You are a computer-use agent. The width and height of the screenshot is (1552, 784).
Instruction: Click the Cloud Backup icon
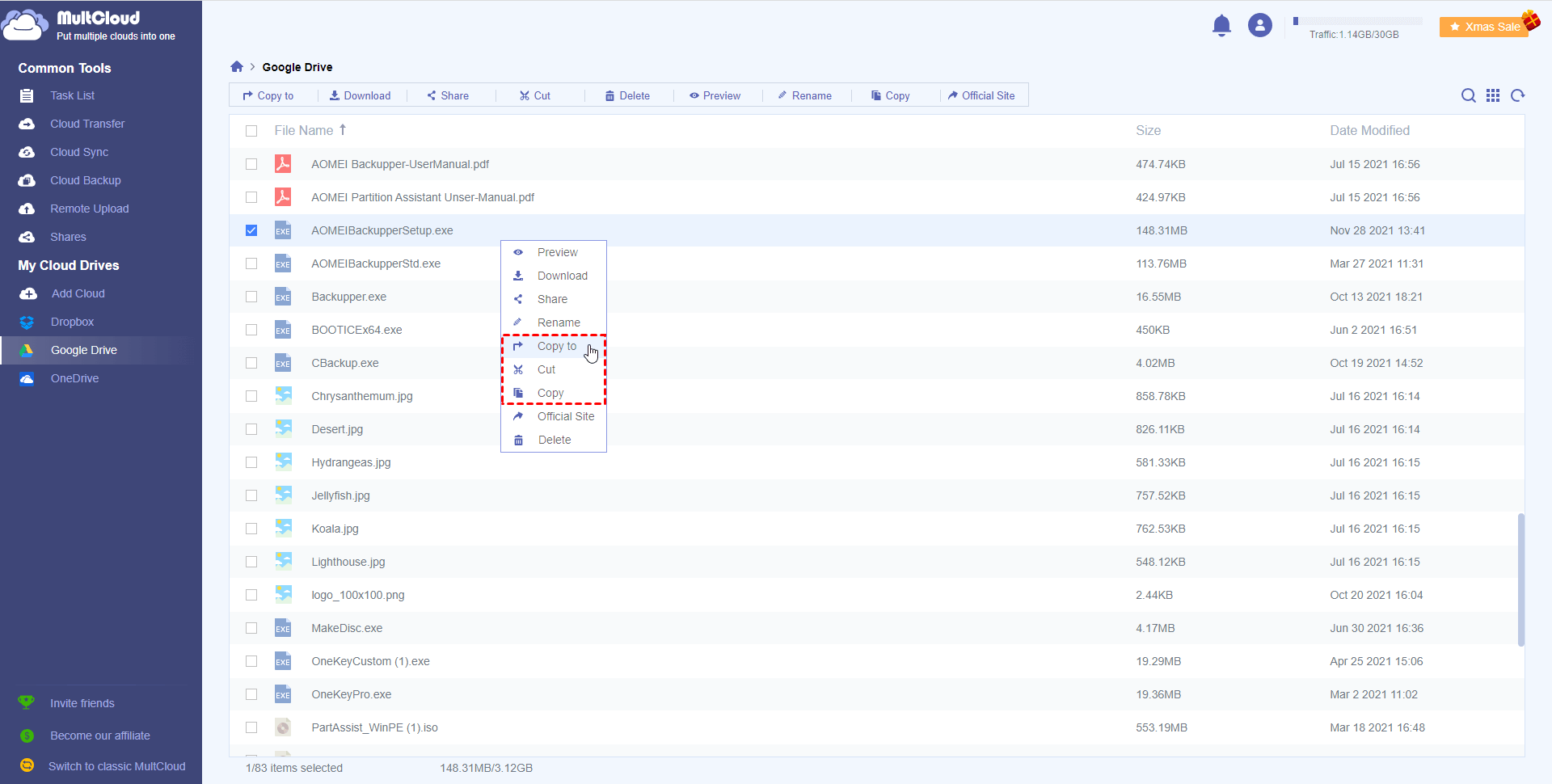pyautogui.click(x=27, y=180)
